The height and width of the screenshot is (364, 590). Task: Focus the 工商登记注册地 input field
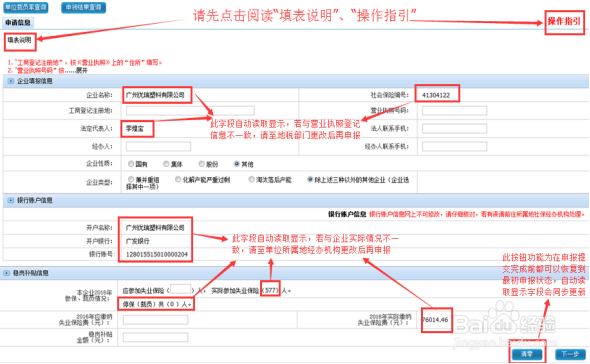click(x=190, y=110)
